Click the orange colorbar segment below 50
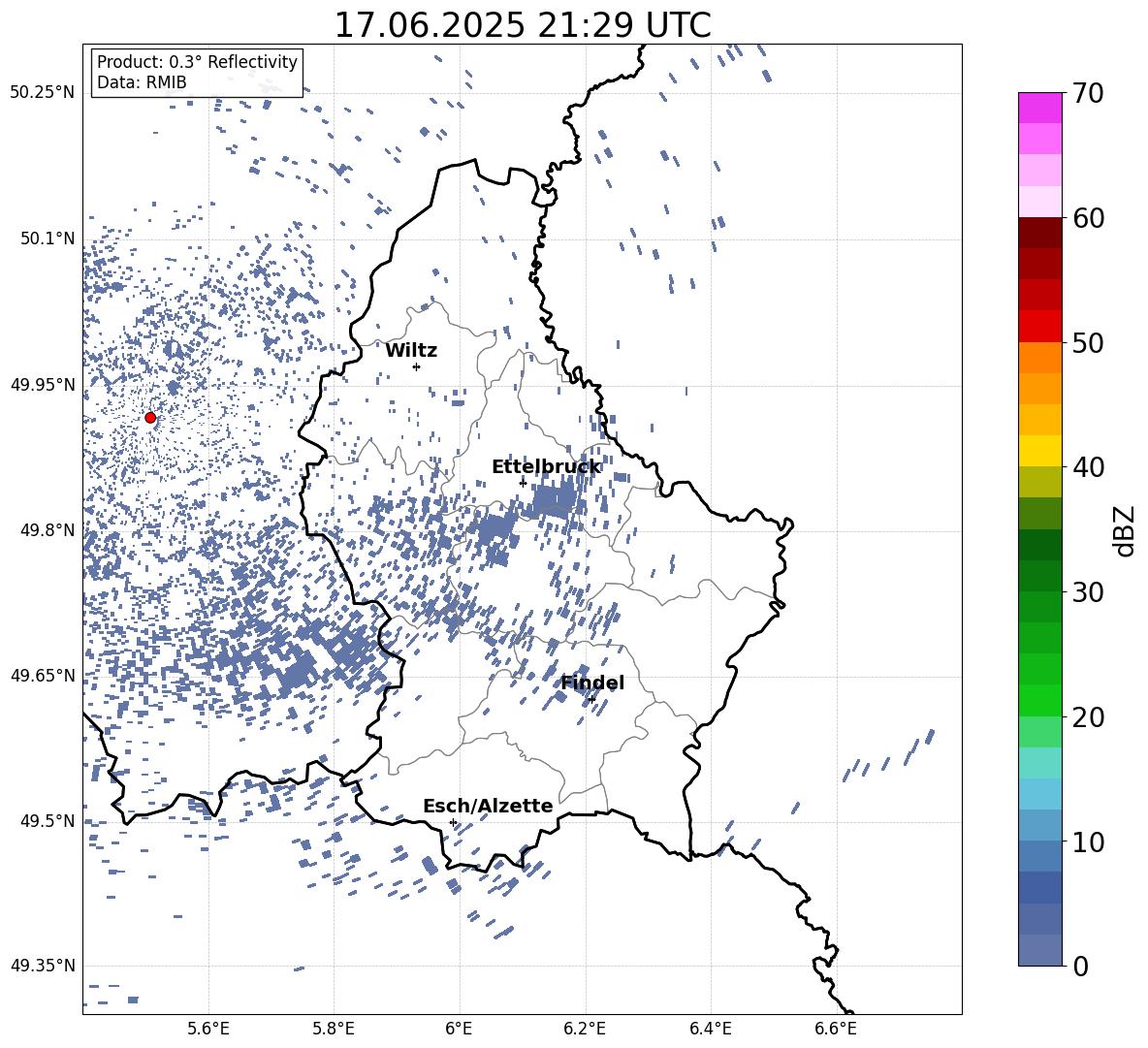1148x1048 pixels. pyautogui.click(x=1039, y=358)
